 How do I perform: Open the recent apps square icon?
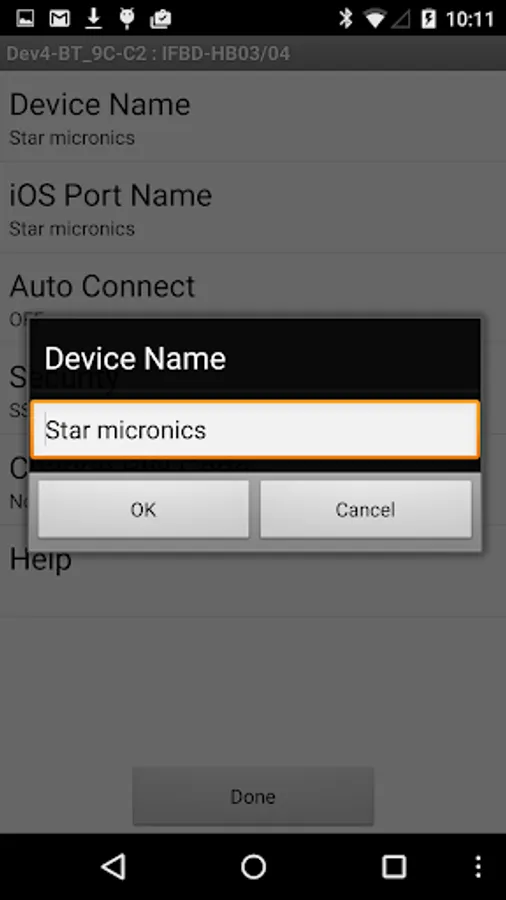coord(394,867)
